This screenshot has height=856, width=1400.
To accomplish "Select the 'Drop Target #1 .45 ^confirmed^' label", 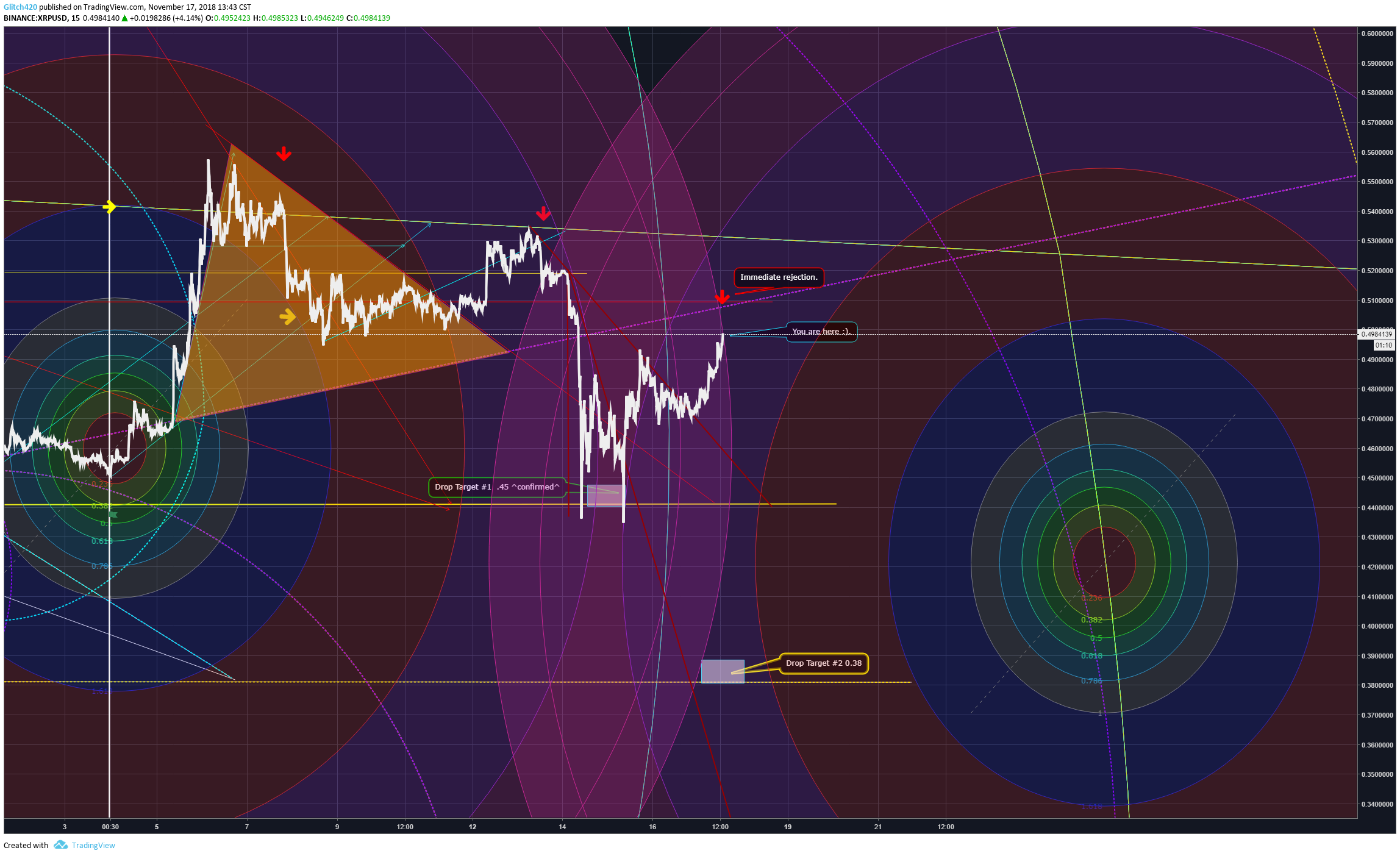I will point(497,487).
